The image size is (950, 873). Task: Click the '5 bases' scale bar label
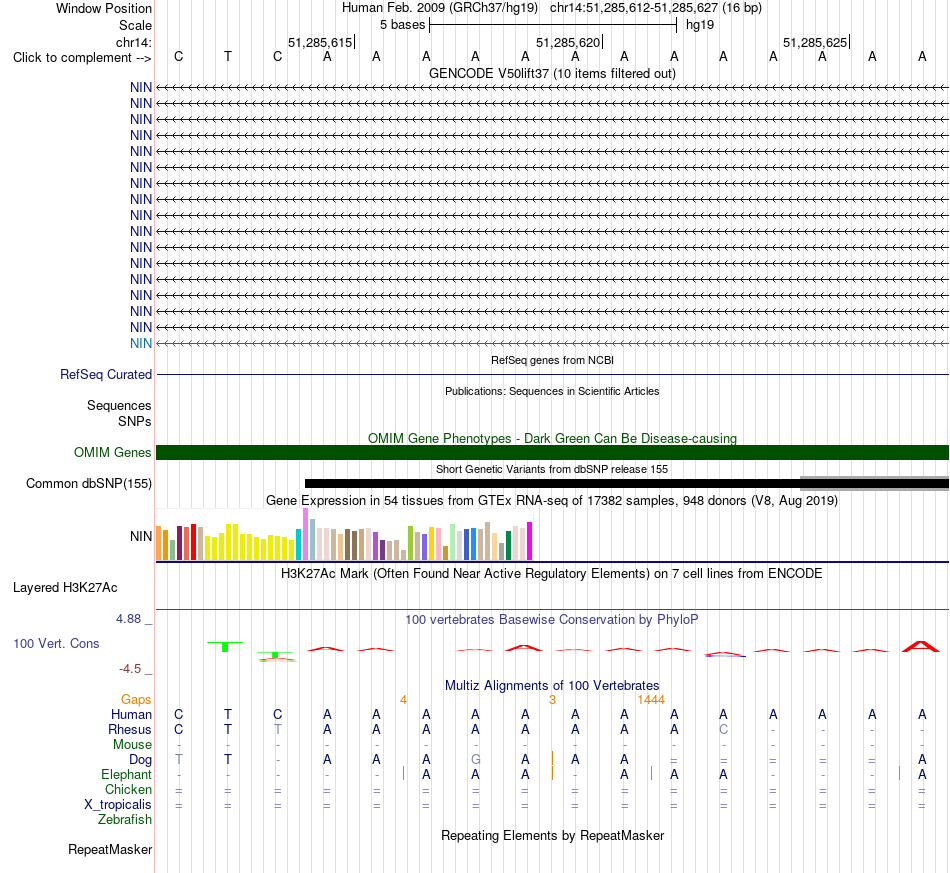[x=402, y=25]
